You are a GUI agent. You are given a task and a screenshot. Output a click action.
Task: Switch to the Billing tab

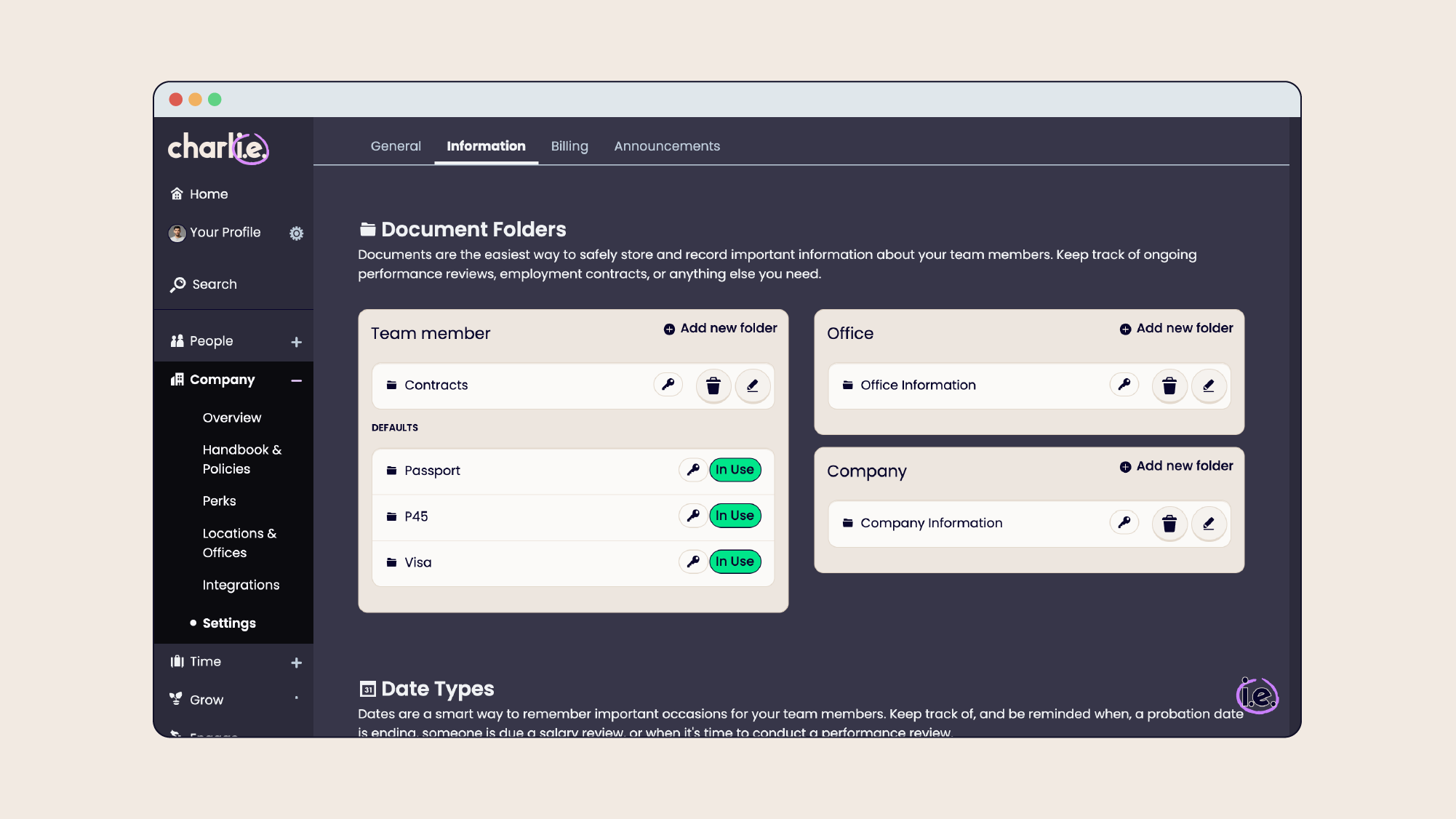[569, 146]
